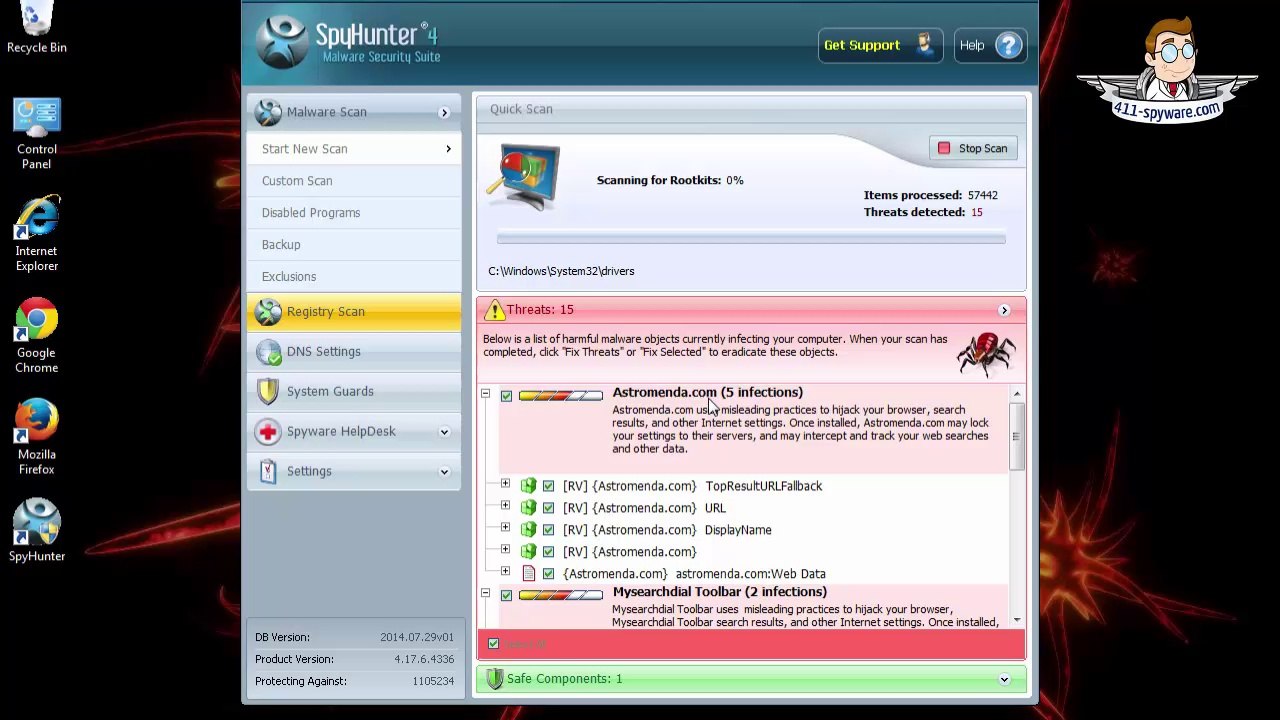Collapse the Mysearchdial Toolbar threat group
Image resolution: width=1280 pixels, height=720 pixels.
pos(485,593)
